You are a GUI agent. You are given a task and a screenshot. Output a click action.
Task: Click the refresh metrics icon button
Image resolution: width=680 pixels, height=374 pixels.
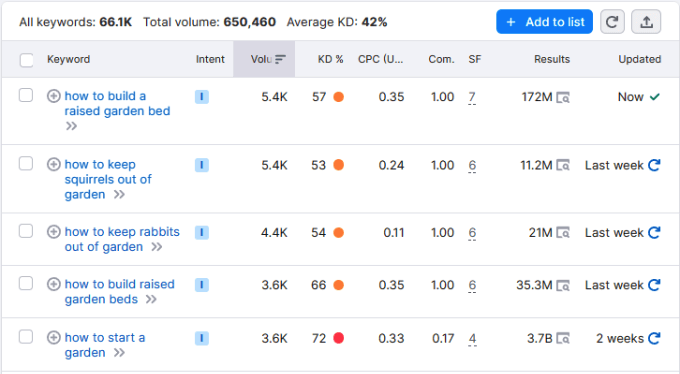(612, 22)
